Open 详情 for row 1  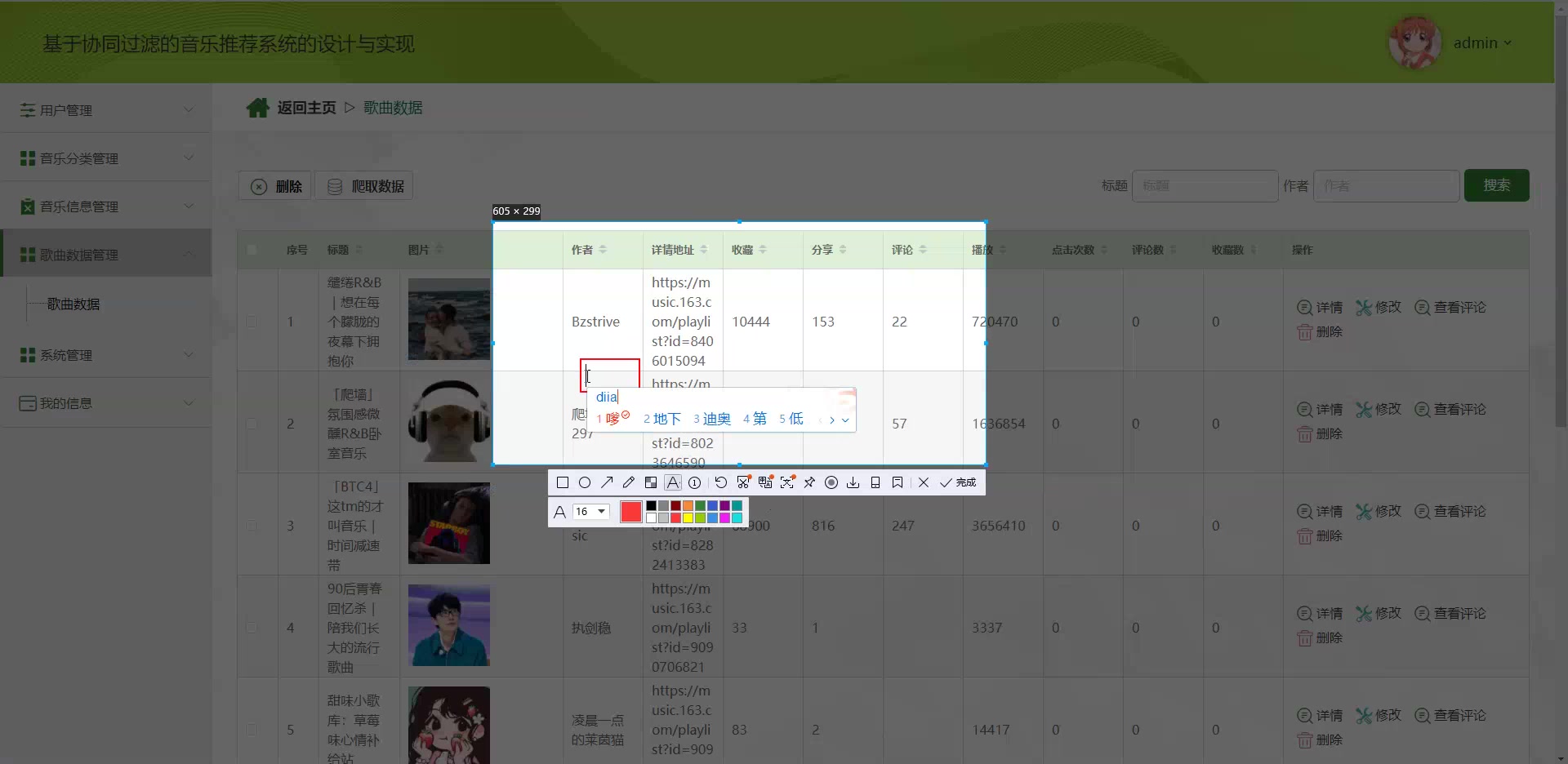[x=1320, y=308]
